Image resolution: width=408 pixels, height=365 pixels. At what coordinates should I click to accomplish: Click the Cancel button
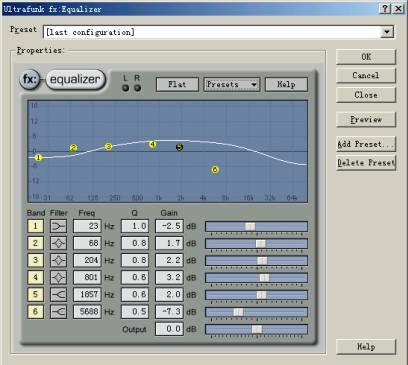(x=366, y=76)
